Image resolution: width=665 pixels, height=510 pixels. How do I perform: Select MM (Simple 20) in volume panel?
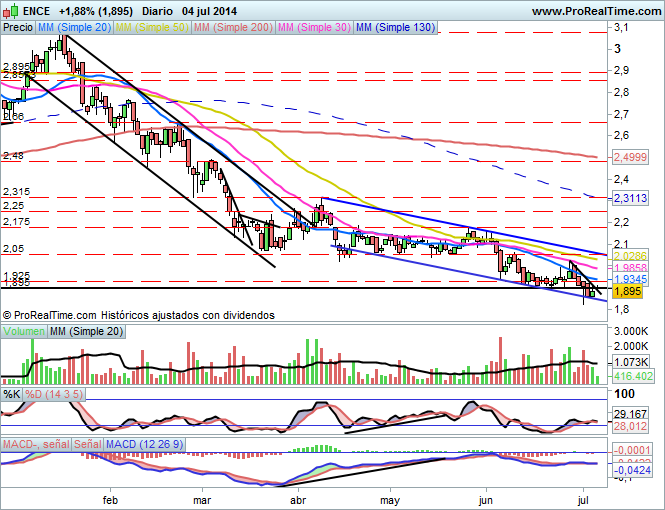coord(86,331)
